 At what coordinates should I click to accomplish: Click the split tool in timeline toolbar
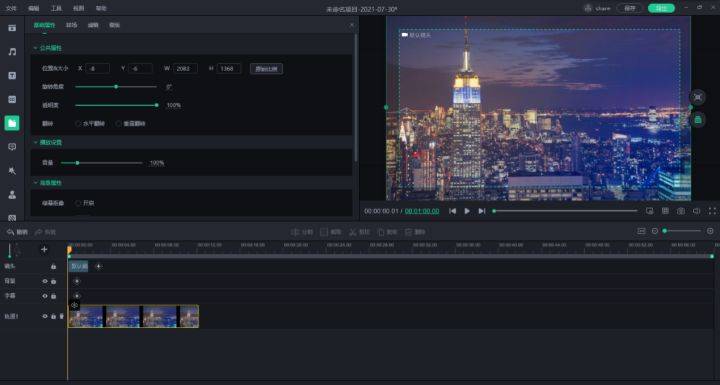coord(301,232)
